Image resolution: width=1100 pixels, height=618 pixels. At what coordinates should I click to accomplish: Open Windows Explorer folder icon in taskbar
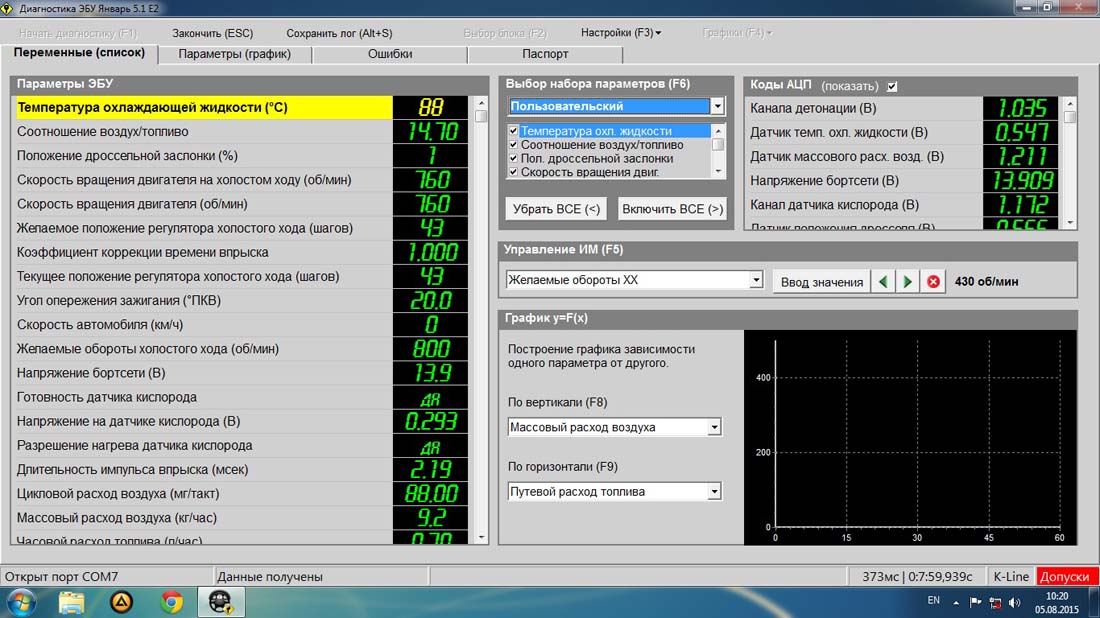click(x=72, y=601)
